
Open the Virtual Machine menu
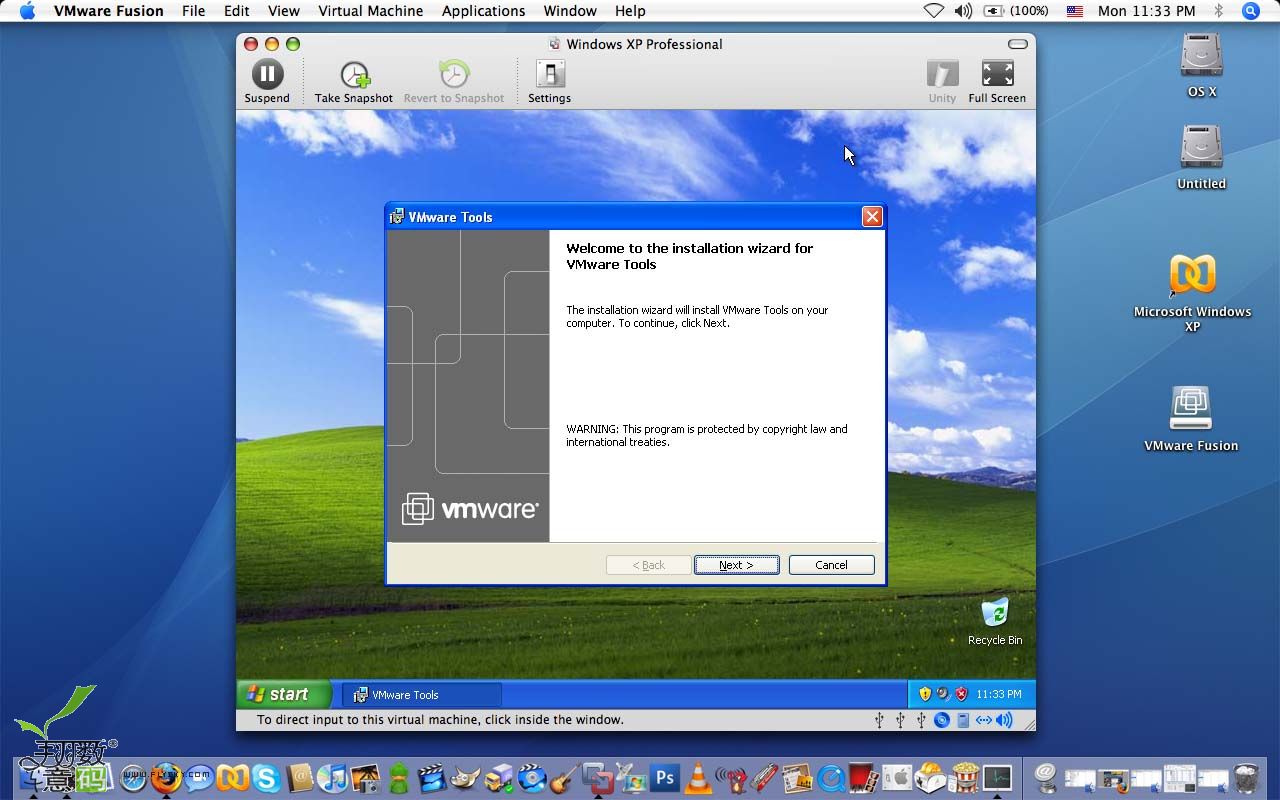[x=370, y=11]
